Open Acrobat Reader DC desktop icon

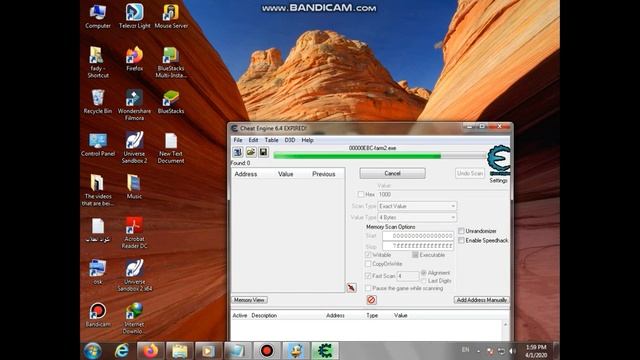coord(134,233)
